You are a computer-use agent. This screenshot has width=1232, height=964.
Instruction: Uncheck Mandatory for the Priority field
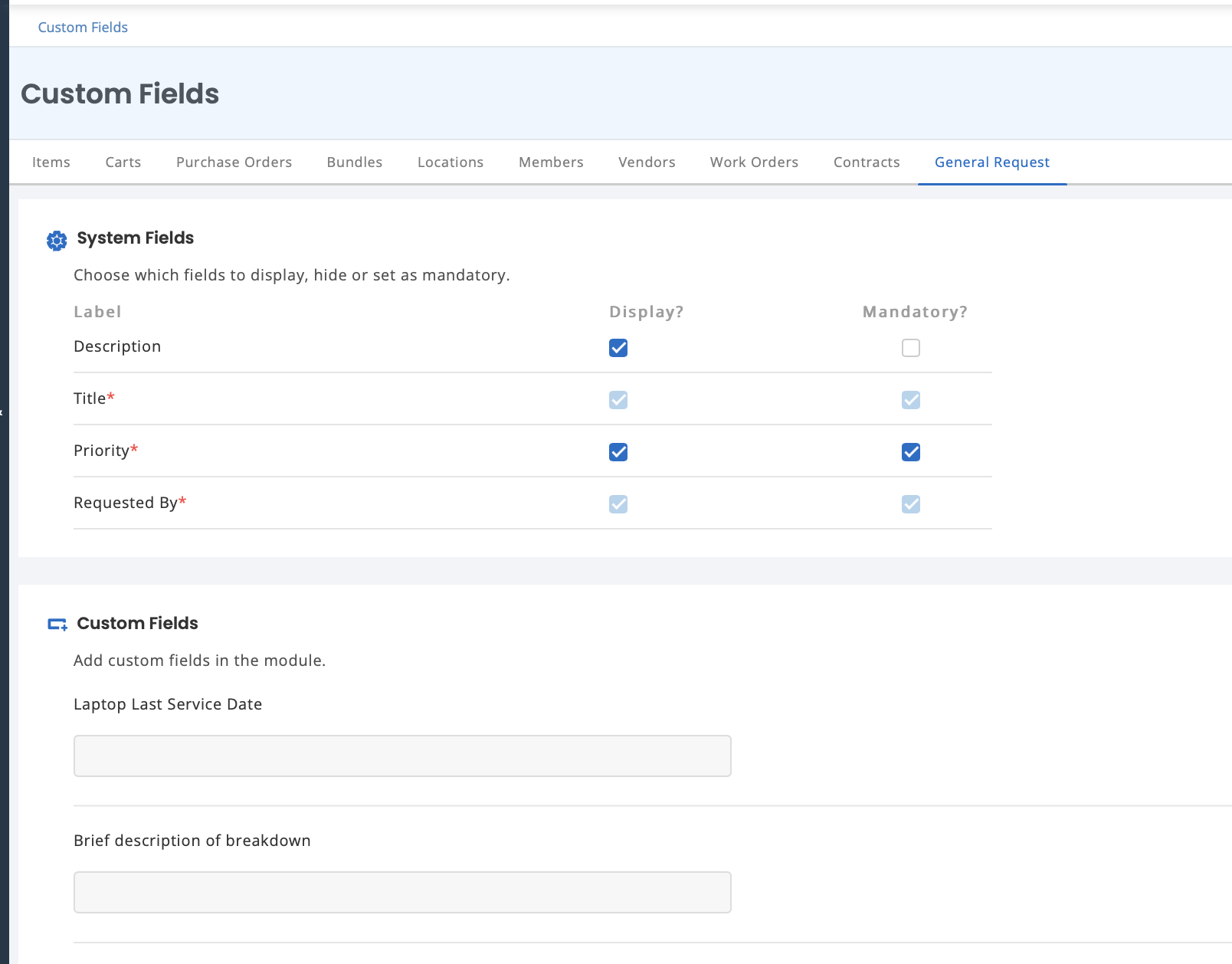pyautogui.click(x=910, y=452)
